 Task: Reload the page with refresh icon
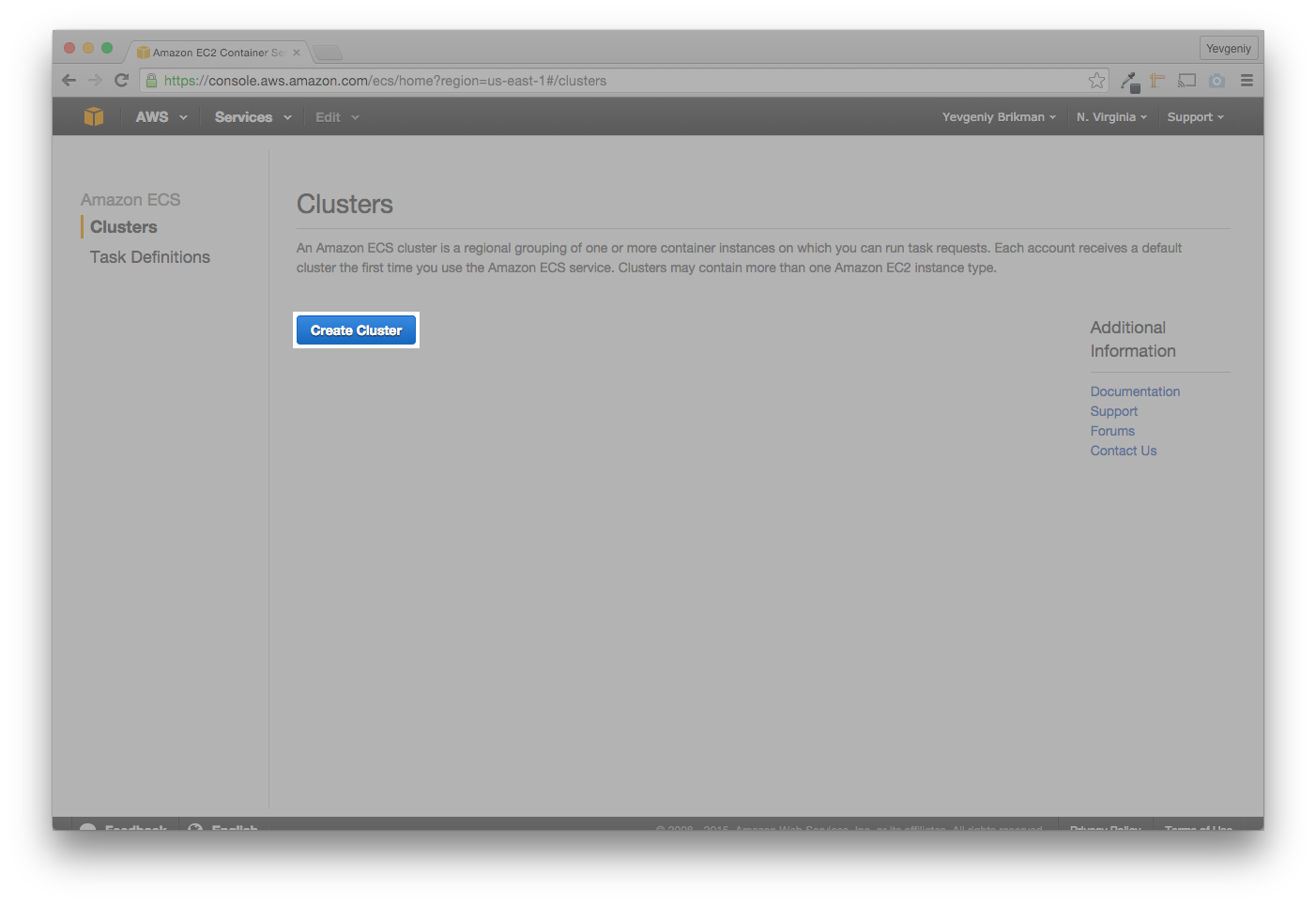click(121, 81)
